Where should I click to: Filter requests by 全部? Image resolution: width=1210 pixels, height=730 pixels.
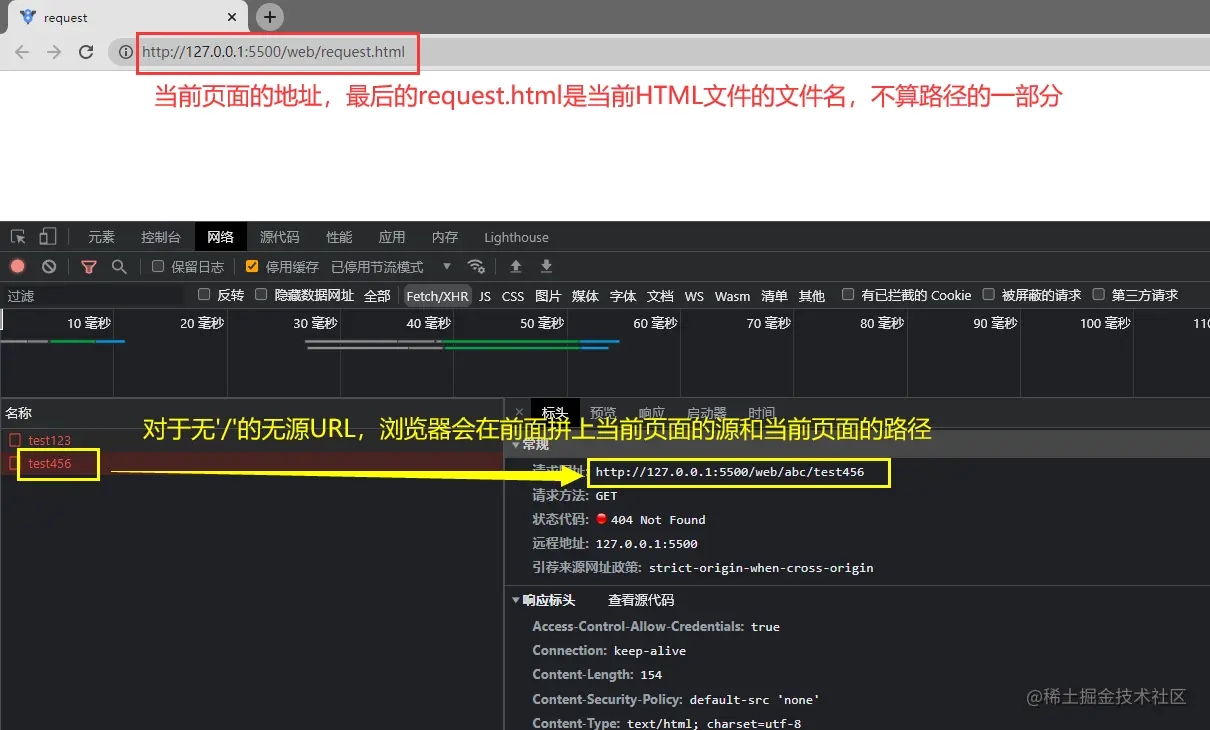pos(377,296)
